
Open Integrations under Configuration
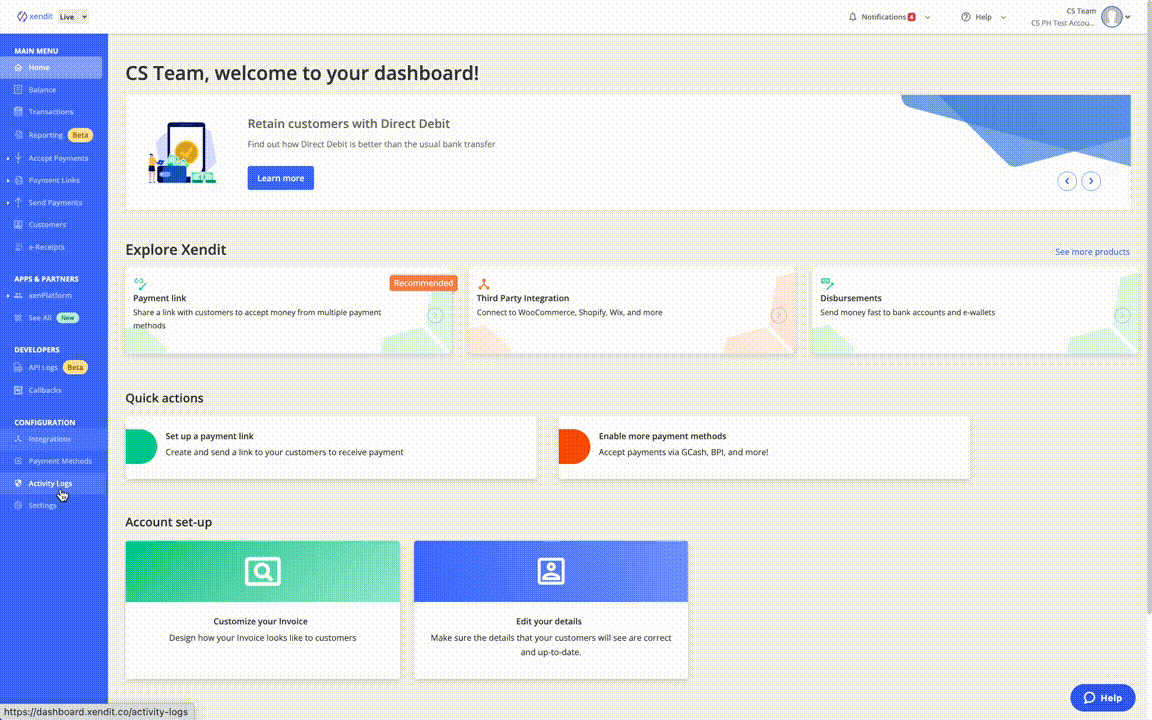tap(51, 439)
